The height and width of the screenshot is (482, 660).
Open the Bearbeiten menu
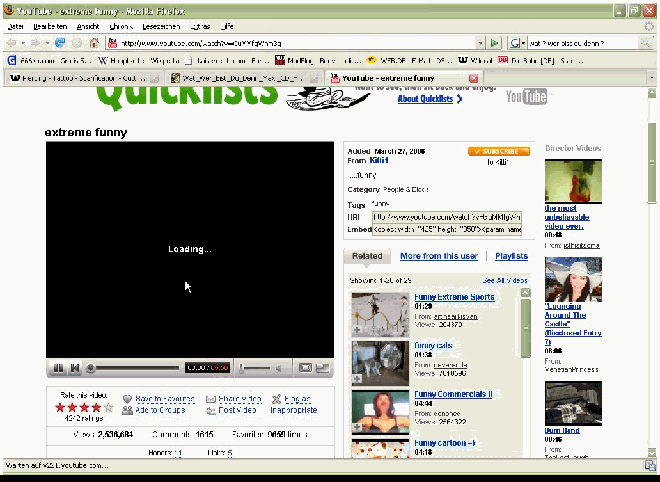tap(50, 26)
